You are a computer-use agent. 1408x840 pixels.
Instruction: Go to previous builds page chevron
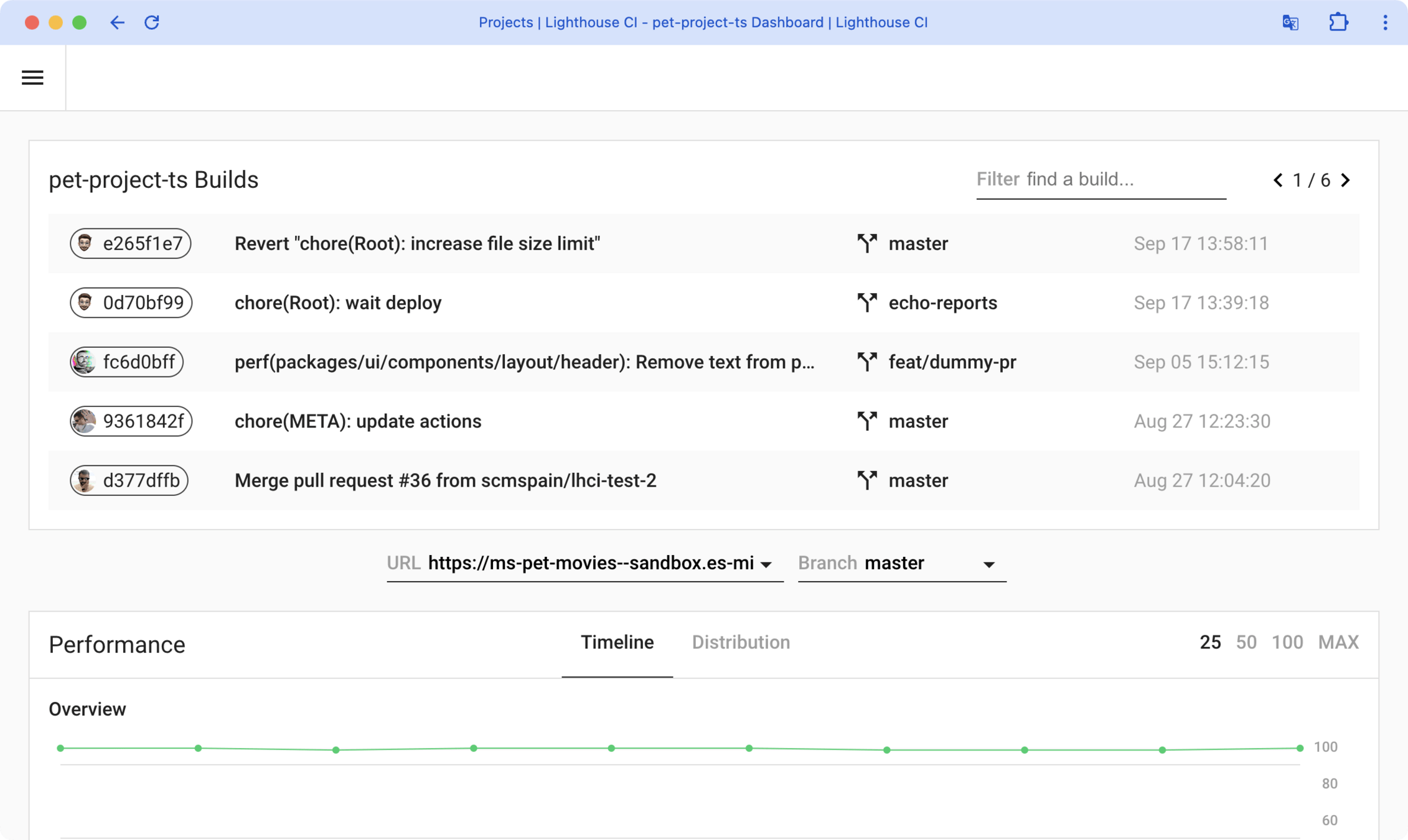(1278, 180)
